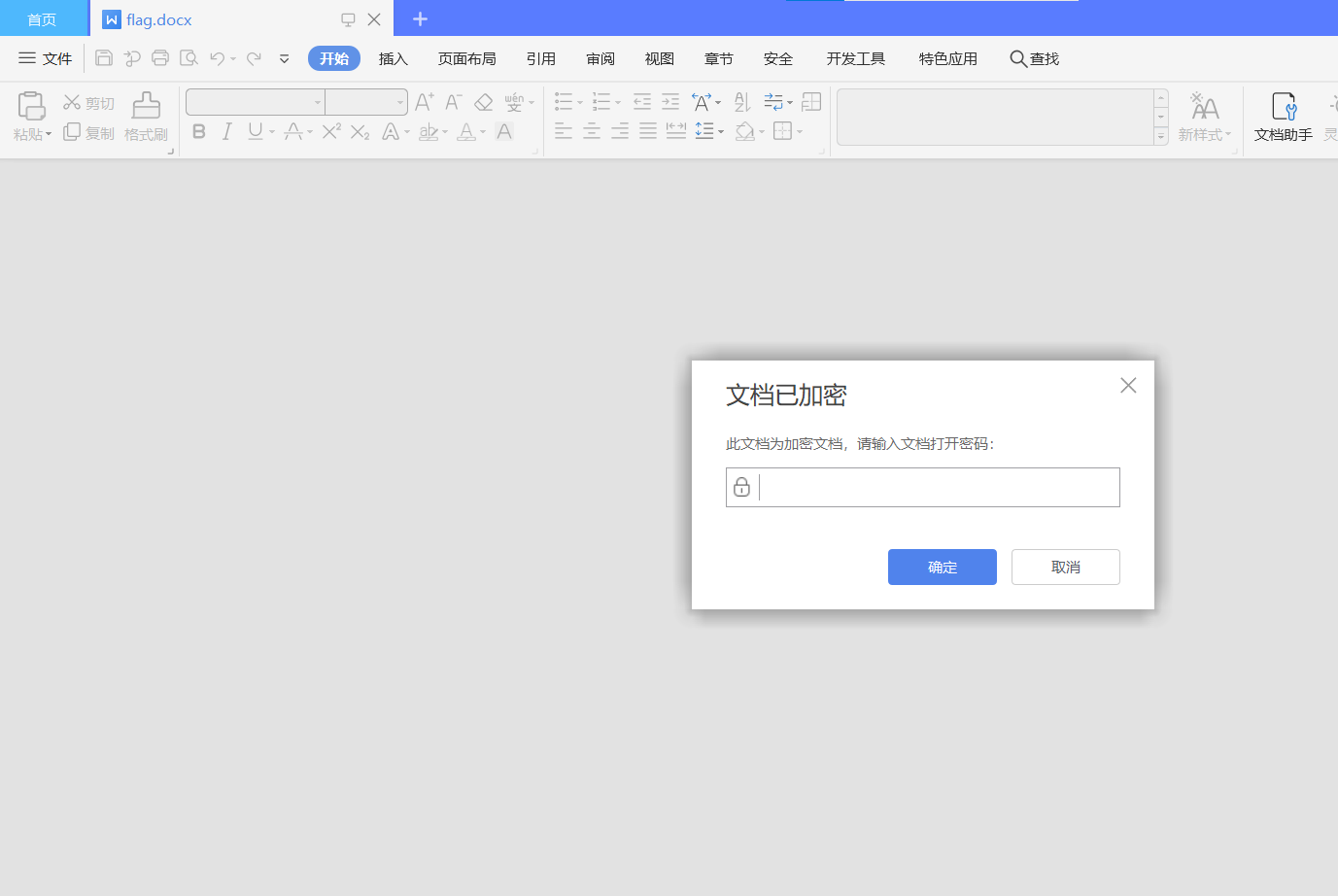This screenshot has width=1338, height=896.
Task: Toggle superscript X² button
Action: (331, 131)
